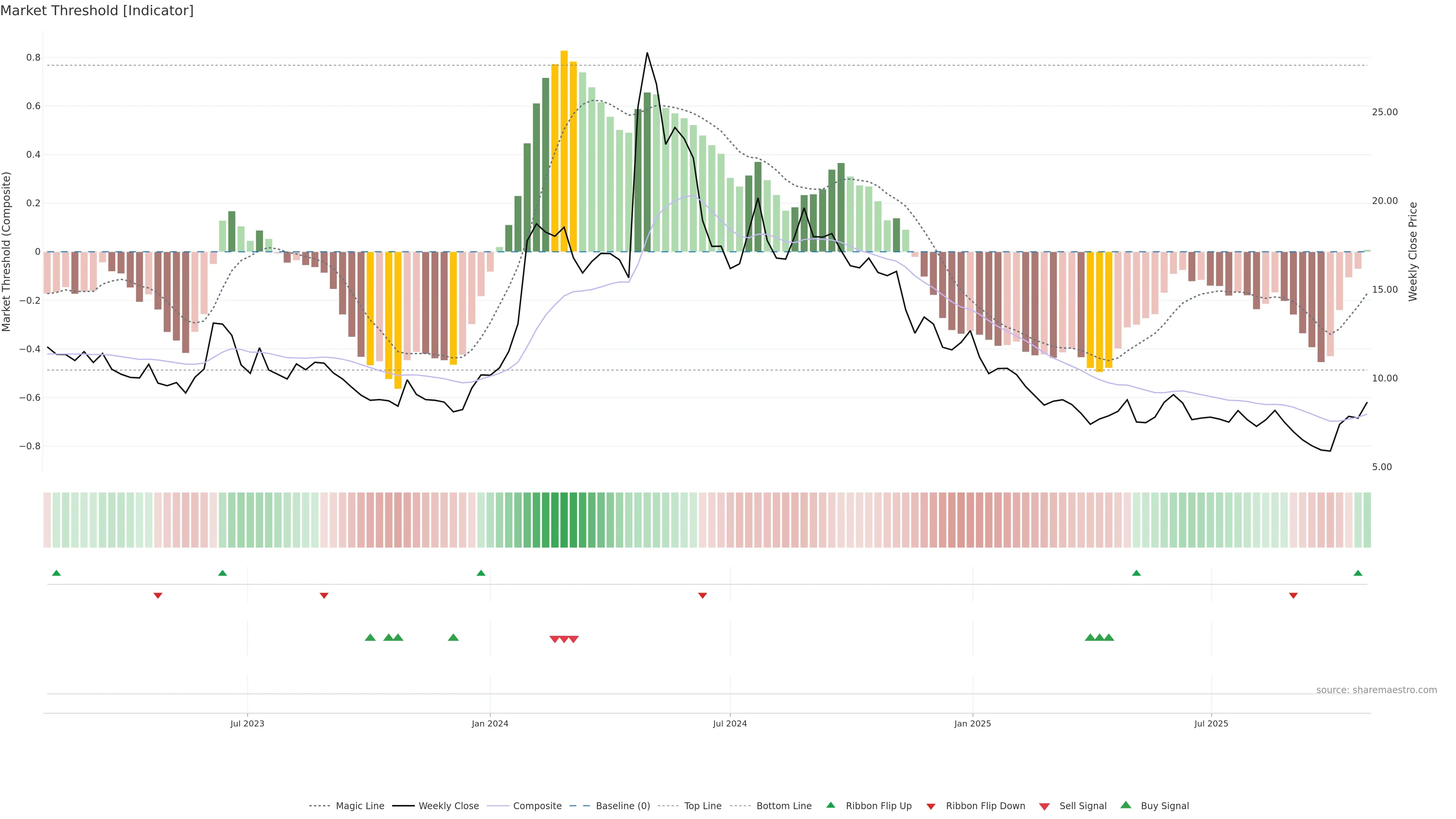Screen dimensions: 1456x819
Task: Toggle Top Line in the legend
Action: tap(703, 805)
